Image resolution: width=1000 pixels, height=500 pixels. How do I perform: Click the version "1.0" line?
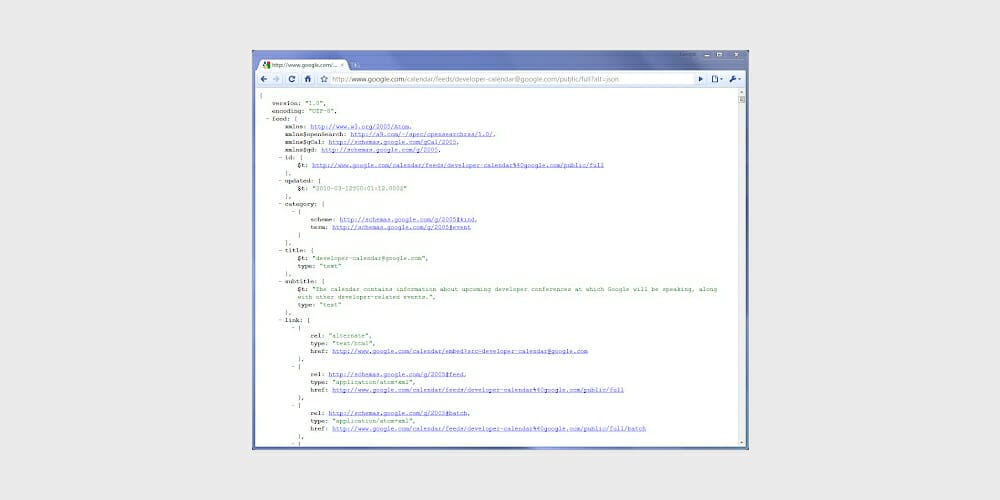(x=299, y=103)
